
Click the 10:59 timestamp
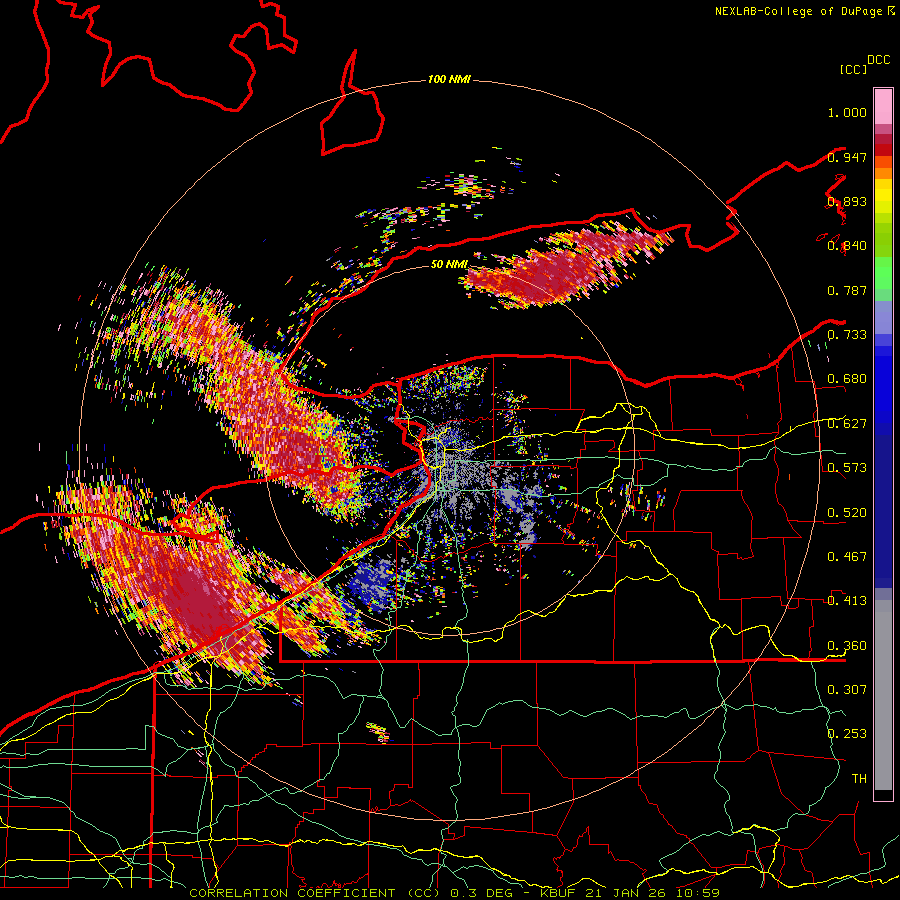[697, 893]
